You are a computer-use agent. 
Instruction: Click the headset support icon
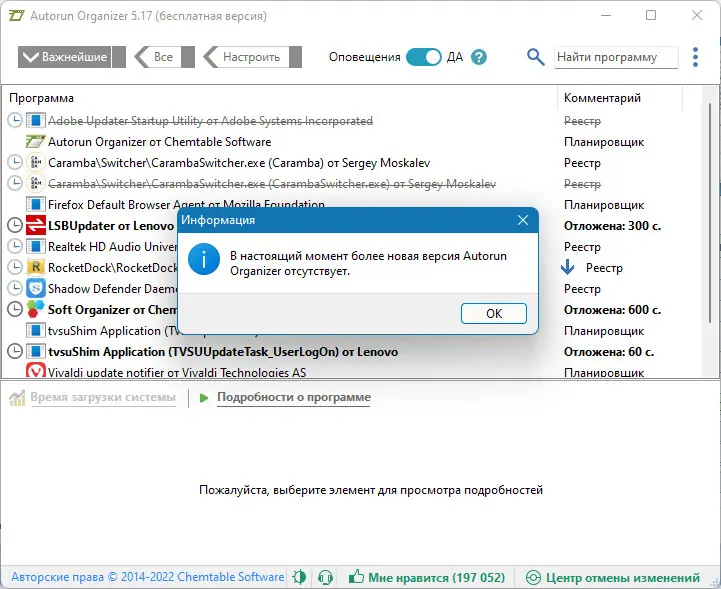325,577
